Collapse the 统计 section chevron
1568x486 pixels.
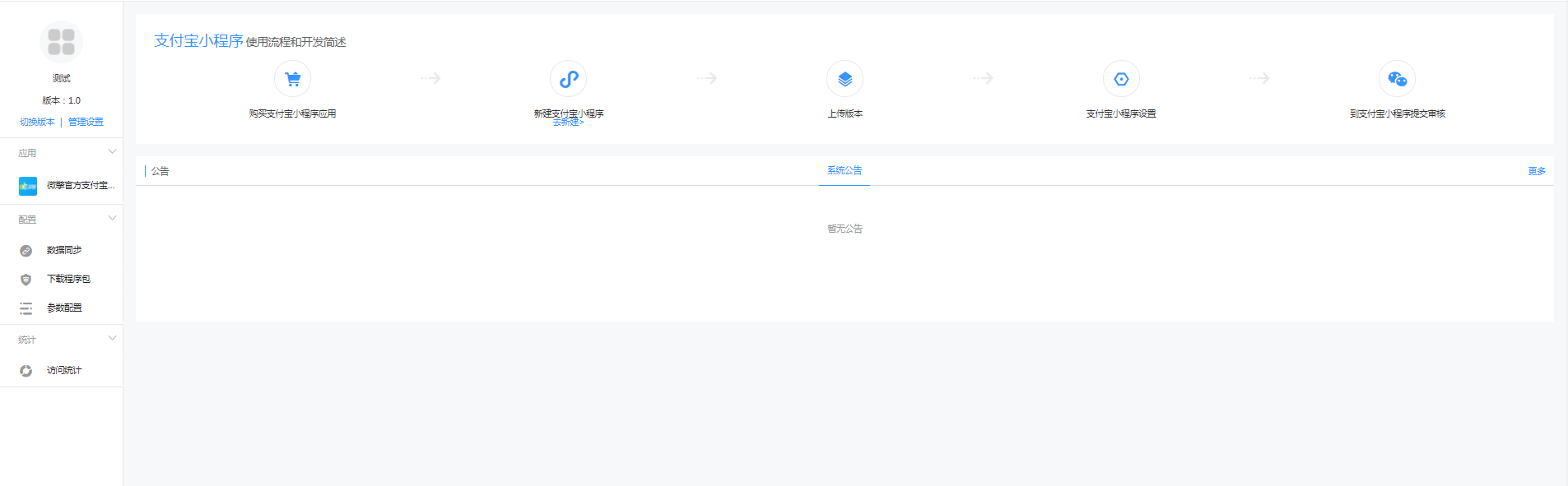click(x=112, y=338)
